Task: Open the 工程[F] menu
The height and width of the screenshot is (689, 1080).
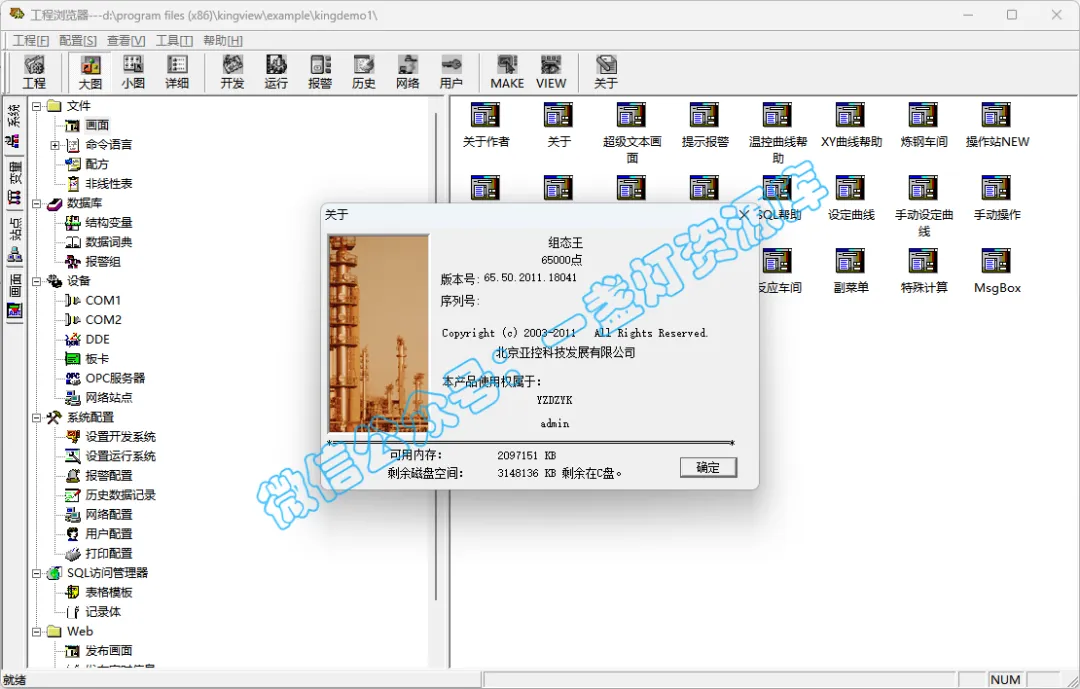Action: pos(31,41)
